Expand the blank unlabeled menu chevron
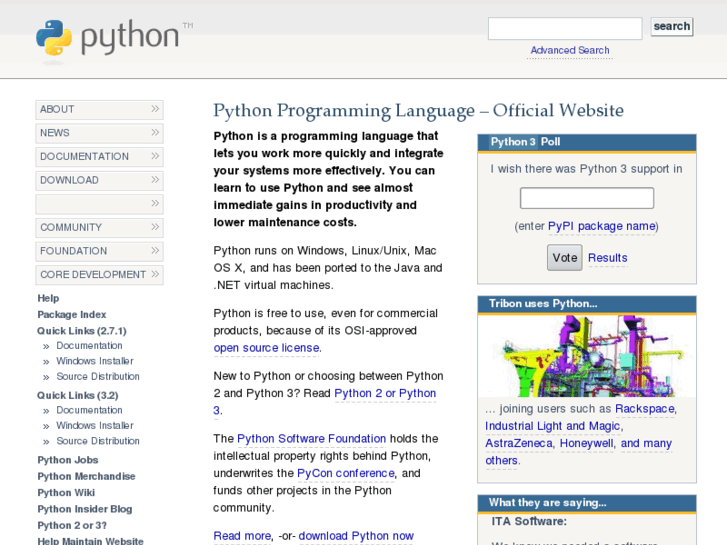 pyautogui.click(x=155, y=204)
